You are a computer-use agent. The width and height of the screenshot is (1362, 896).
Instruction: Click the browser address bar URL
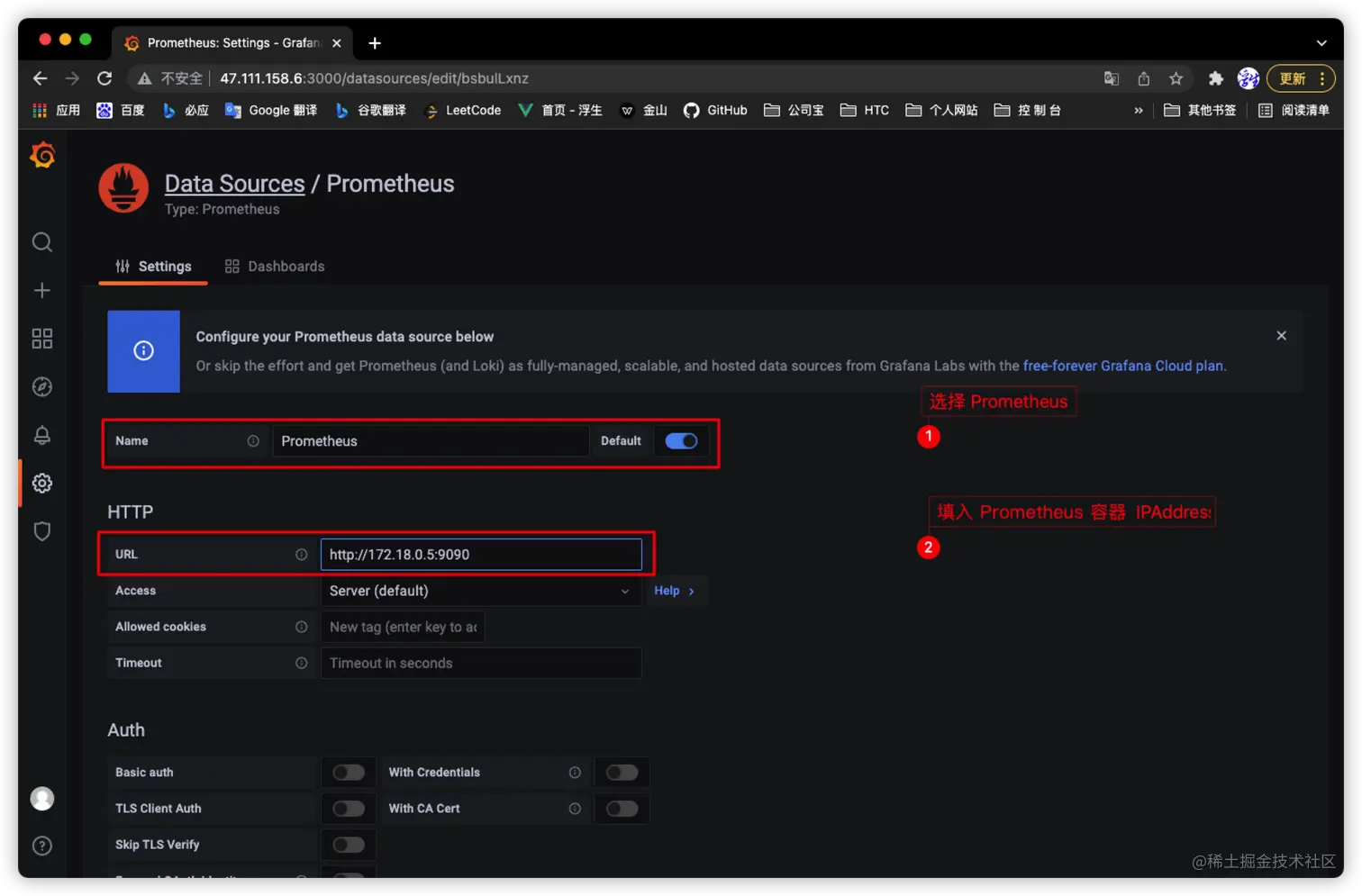click(374, 79)
